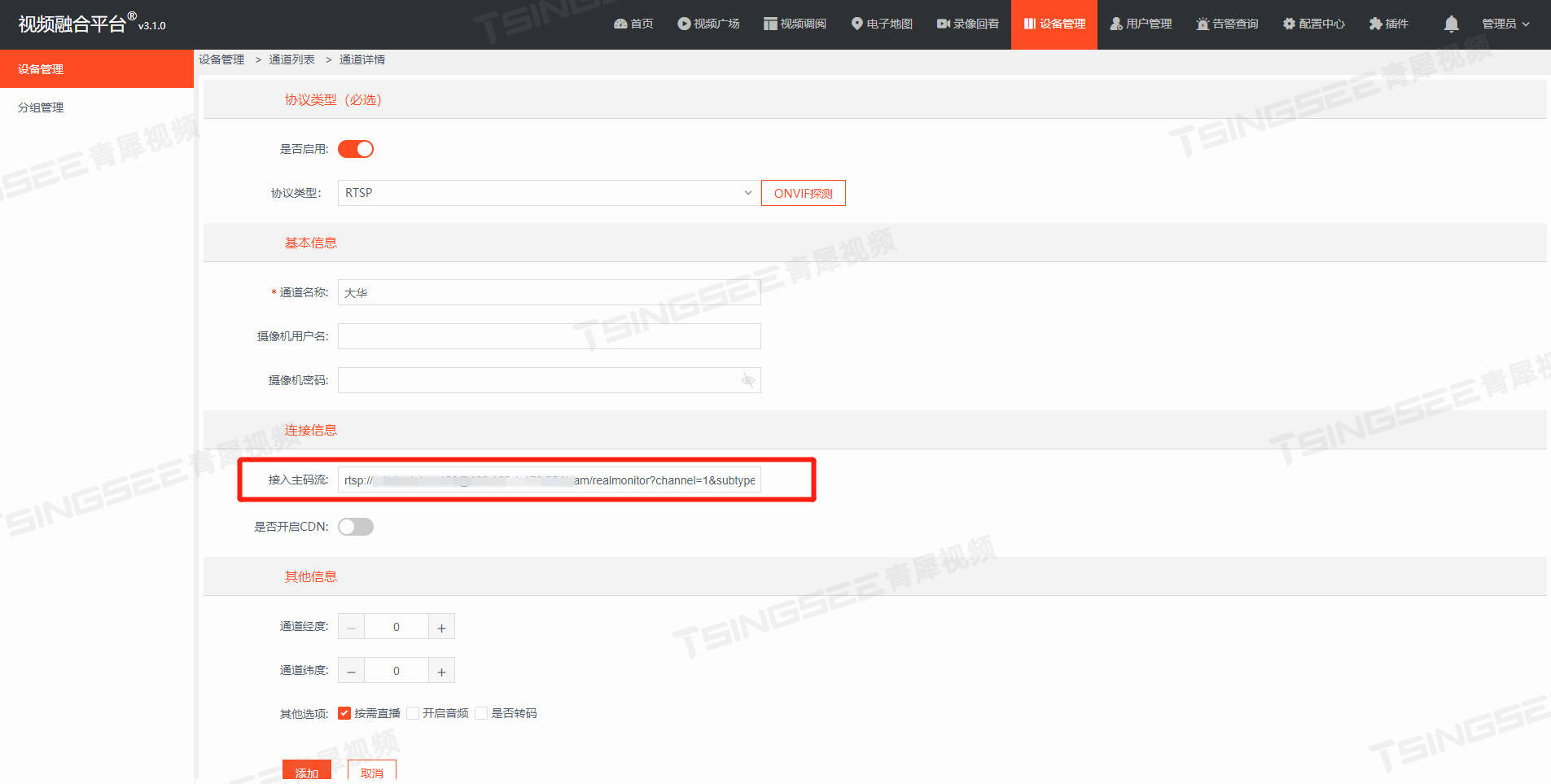Toggle password visibility eye icon
Viewport: 1551px width, 784px height.
[x=748, y=380]
